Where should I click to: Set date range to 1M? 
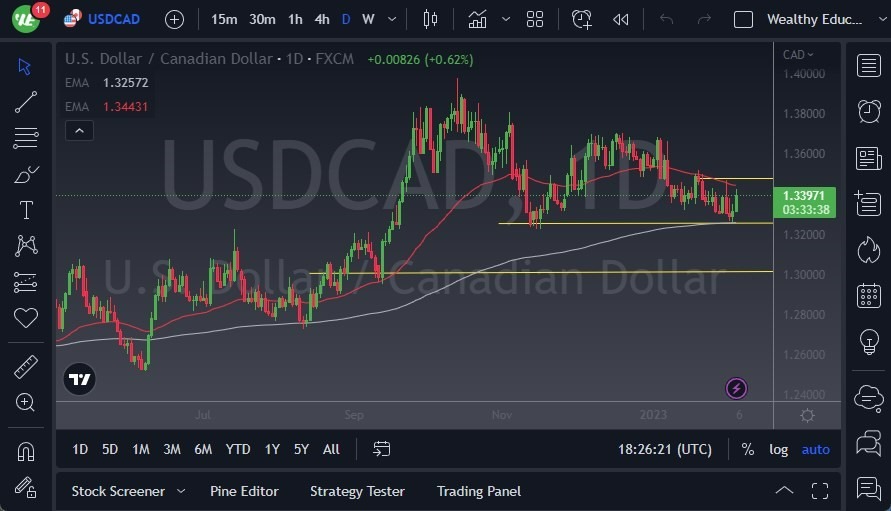click(x=140, y=449)
